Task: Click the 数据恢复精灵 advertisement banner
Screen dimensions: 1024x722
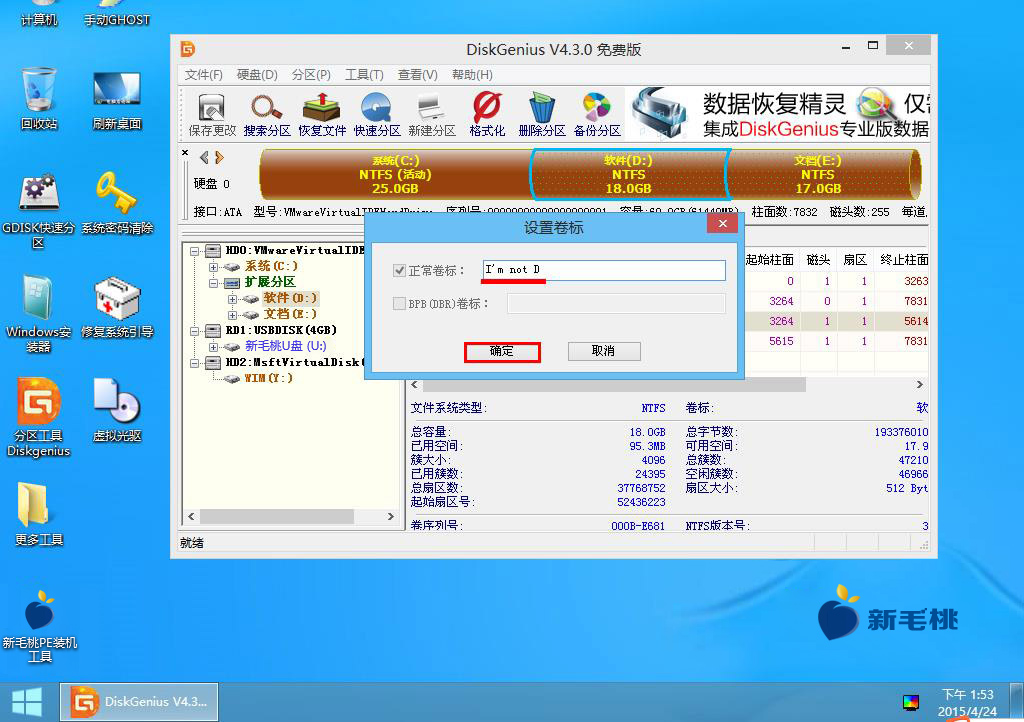Action: (x=778, y=114)
